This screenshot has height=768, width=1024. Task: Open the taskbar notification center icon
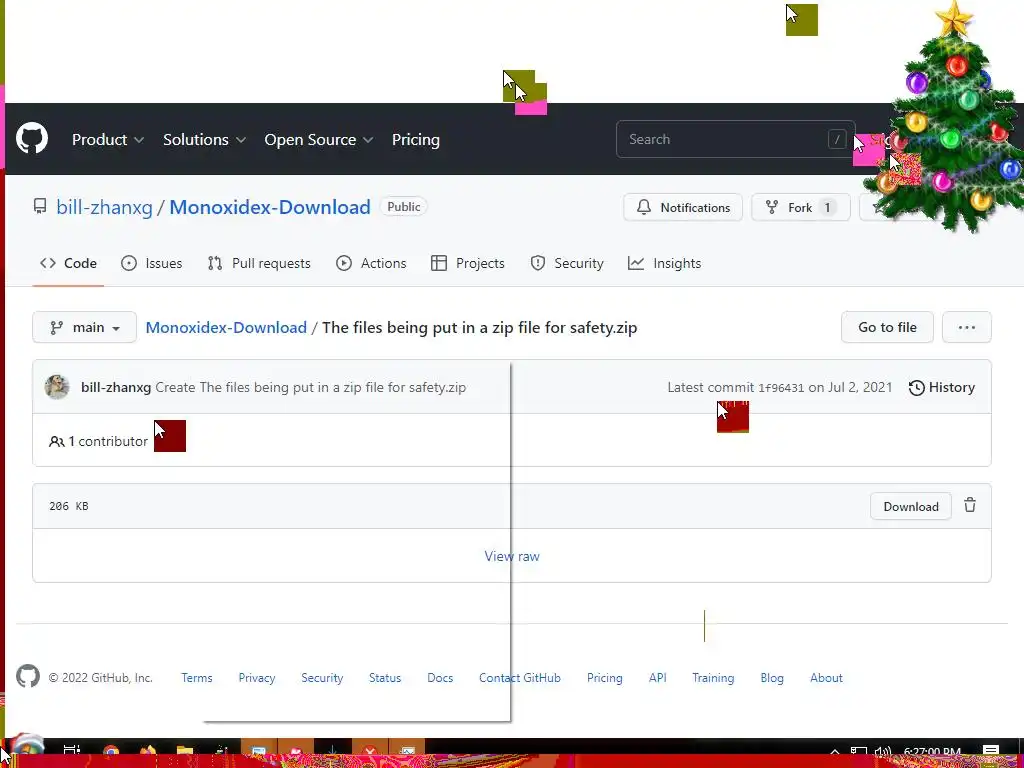click(x=991, y=751)
